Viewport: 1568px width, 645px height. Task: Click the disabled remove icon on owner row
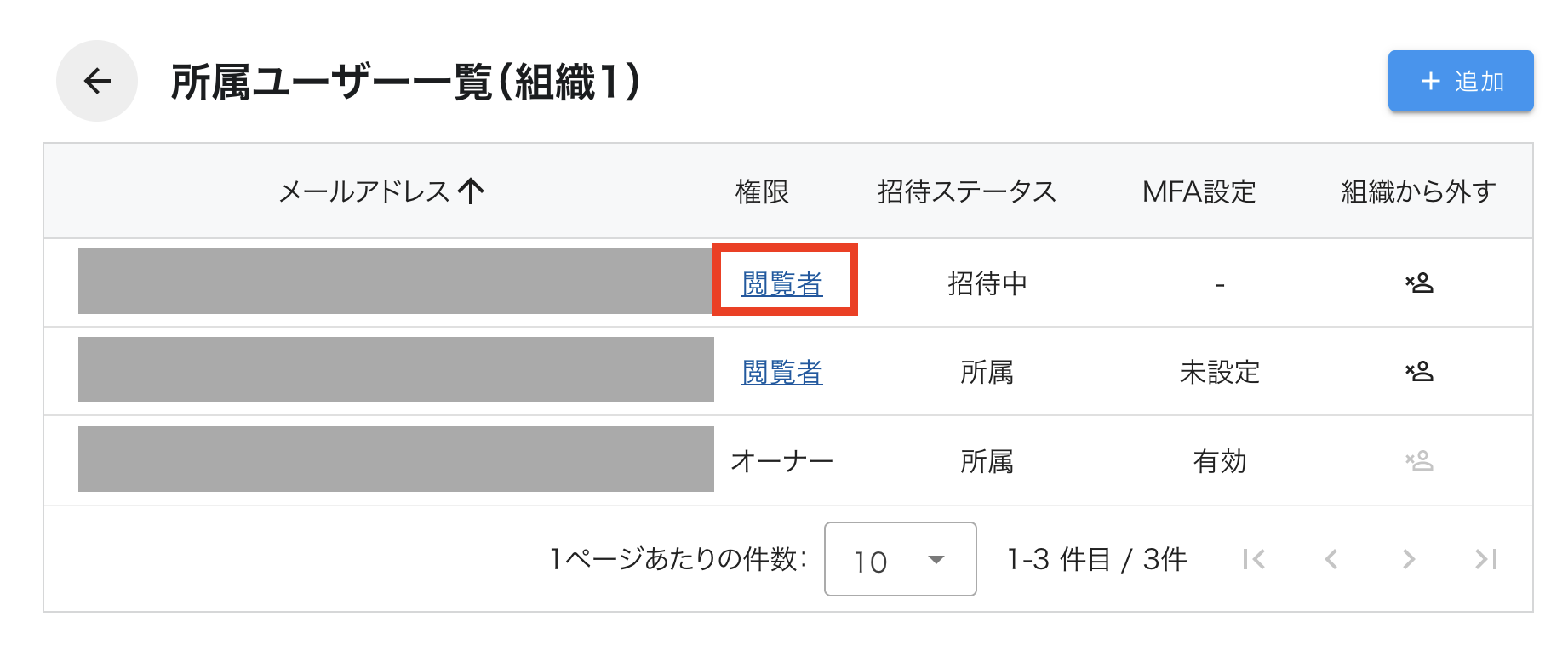(1420, 460)
